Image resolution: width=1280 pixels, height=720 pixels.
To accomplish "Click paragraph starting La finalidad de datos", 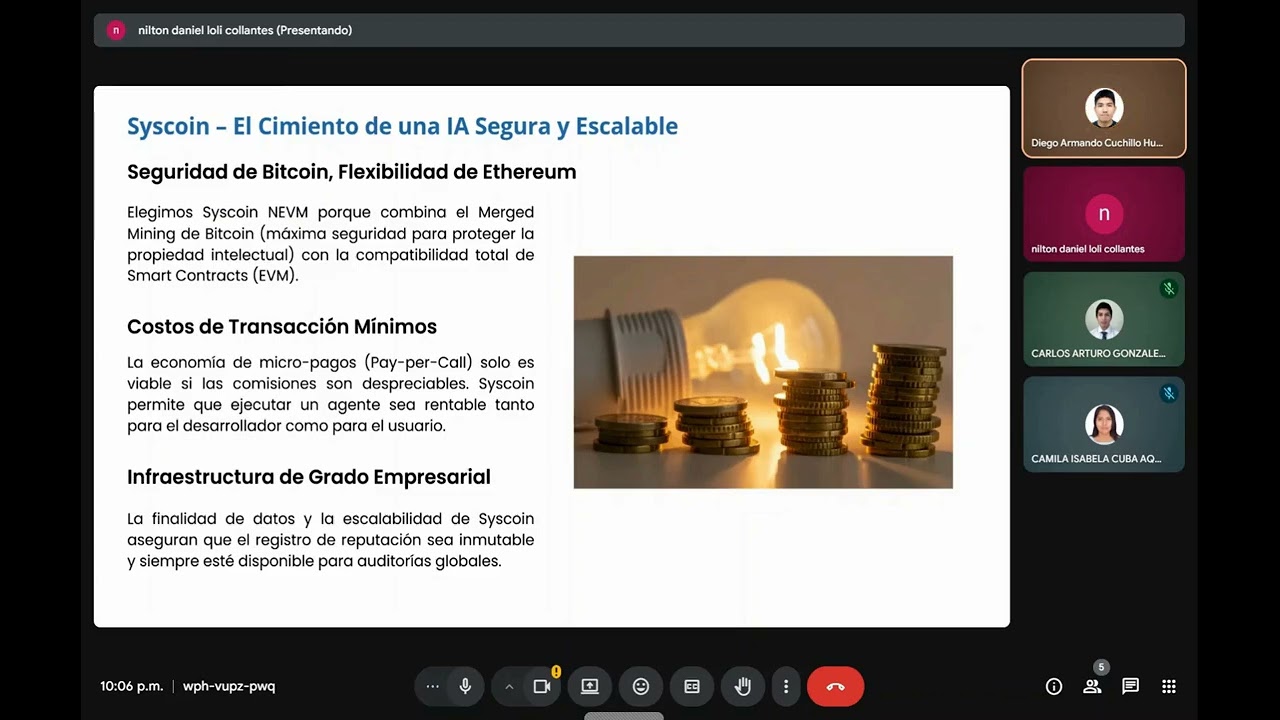I will pyautogui.click(x=330, y=540).
